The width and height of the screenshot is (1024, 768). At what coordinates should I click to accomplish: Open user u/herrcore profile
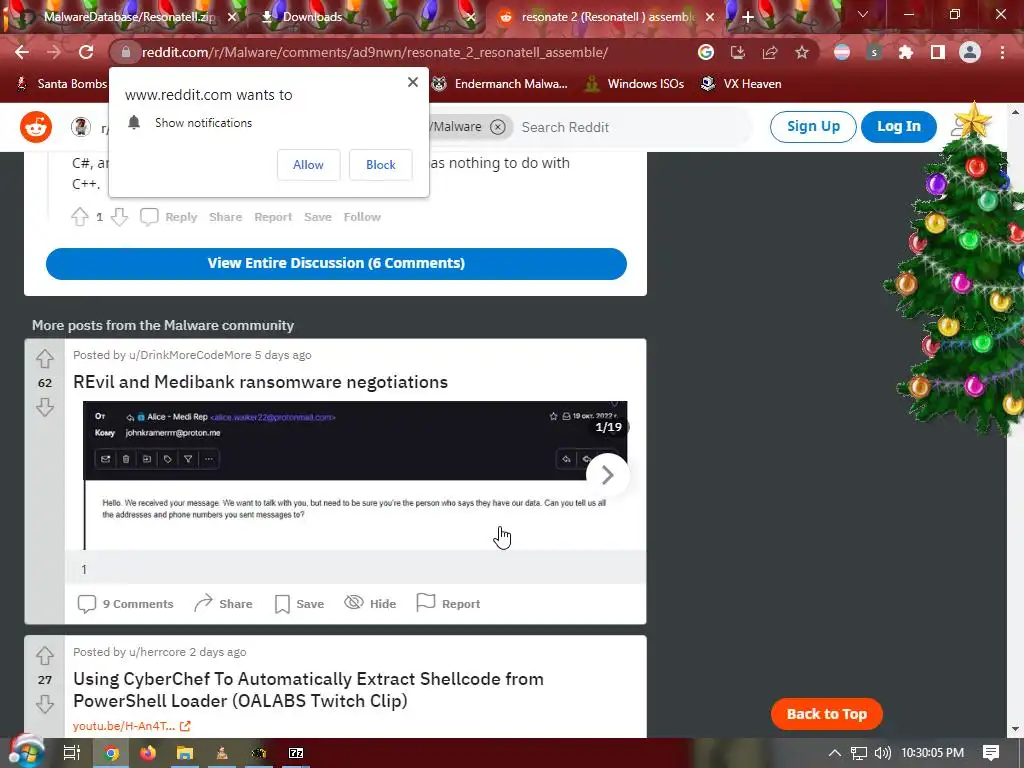[157, 652]
